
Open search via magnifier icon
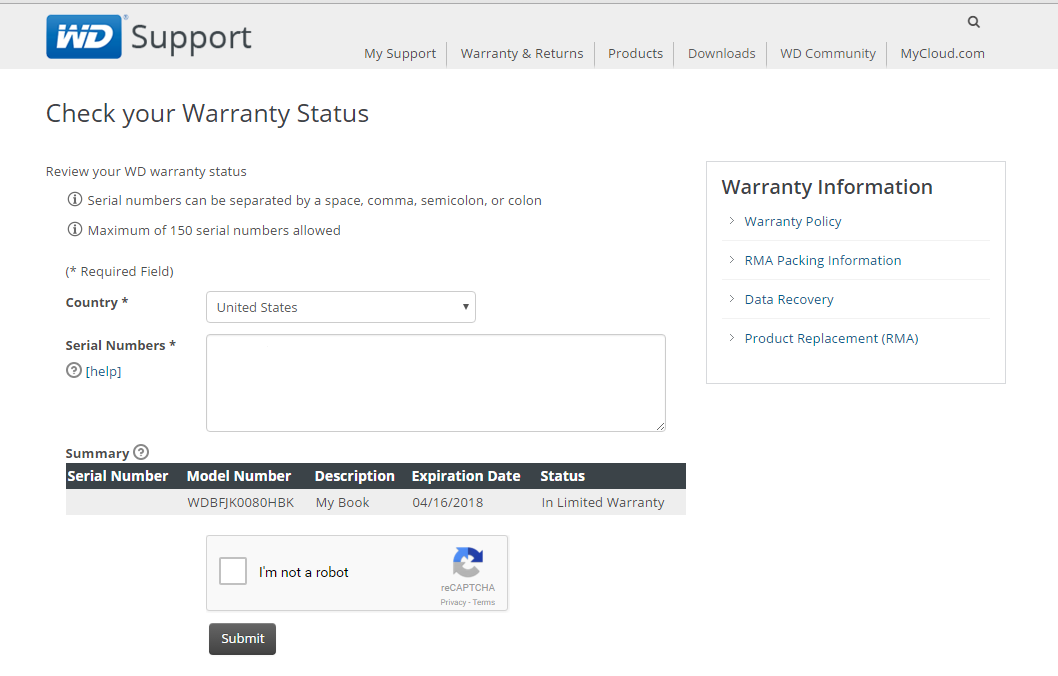(x=974, y=22)
